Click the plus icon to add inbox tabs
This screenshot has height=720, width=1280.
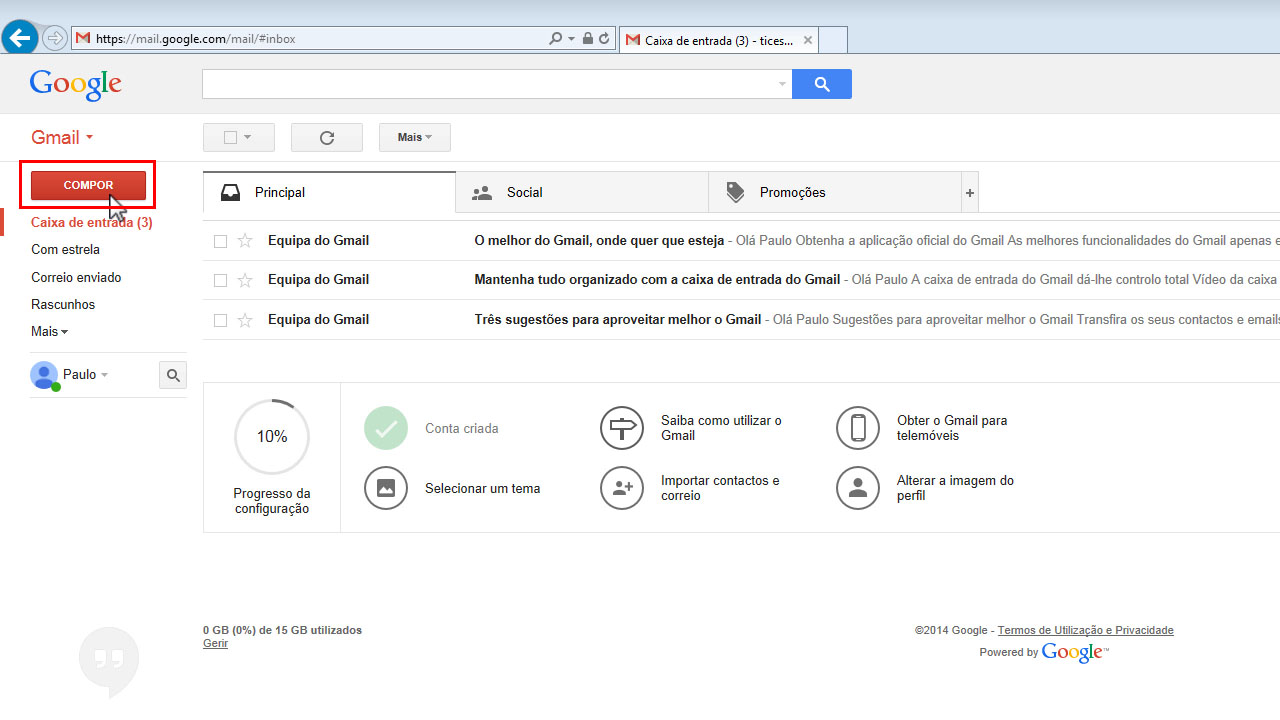969,193
